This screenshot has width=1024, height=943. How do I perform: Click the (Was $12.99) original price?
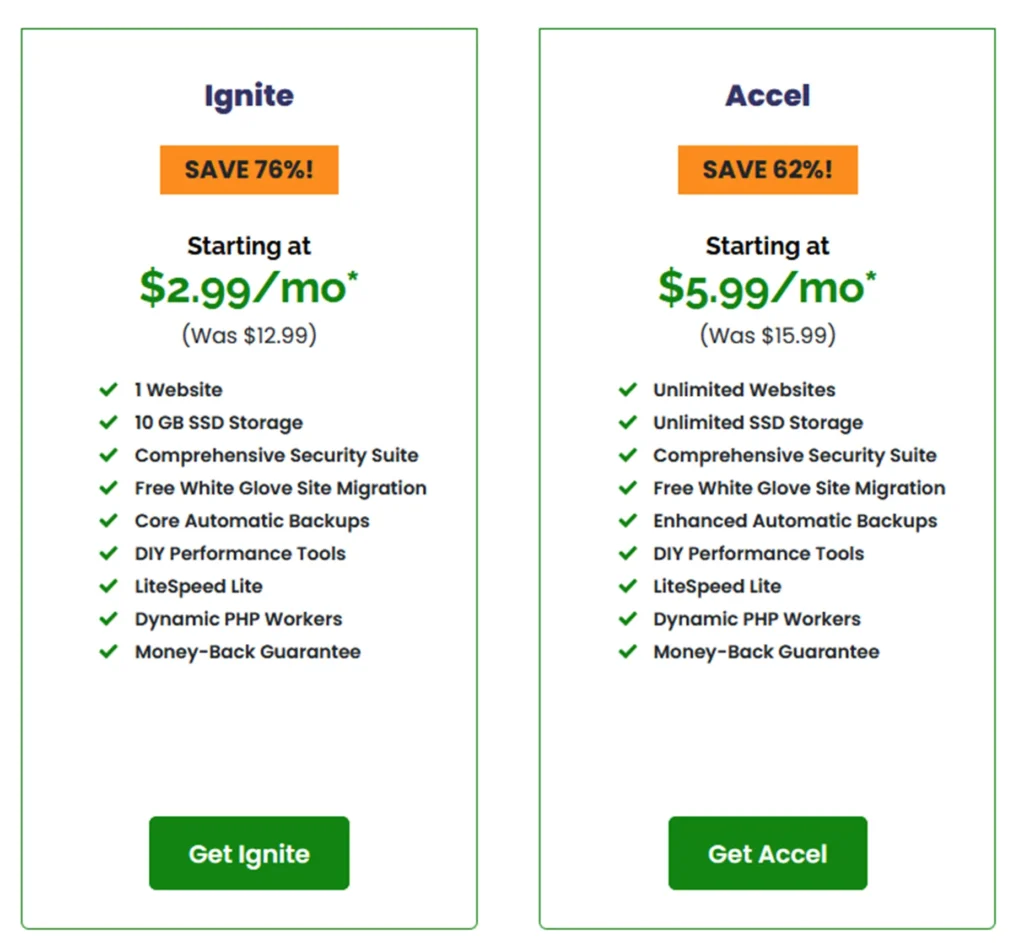pos(249,335)
